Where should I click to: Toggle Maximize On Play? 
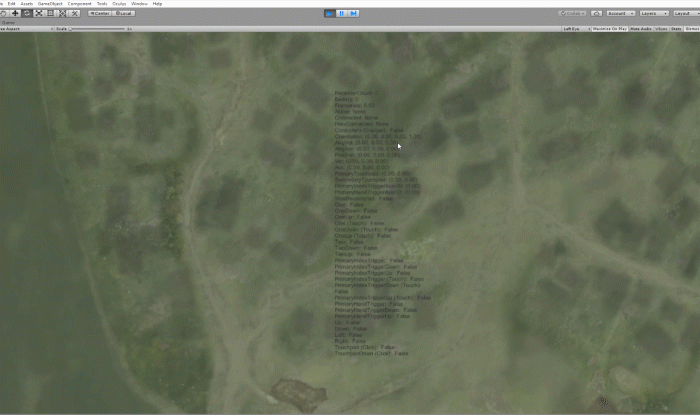coord(608,29)
